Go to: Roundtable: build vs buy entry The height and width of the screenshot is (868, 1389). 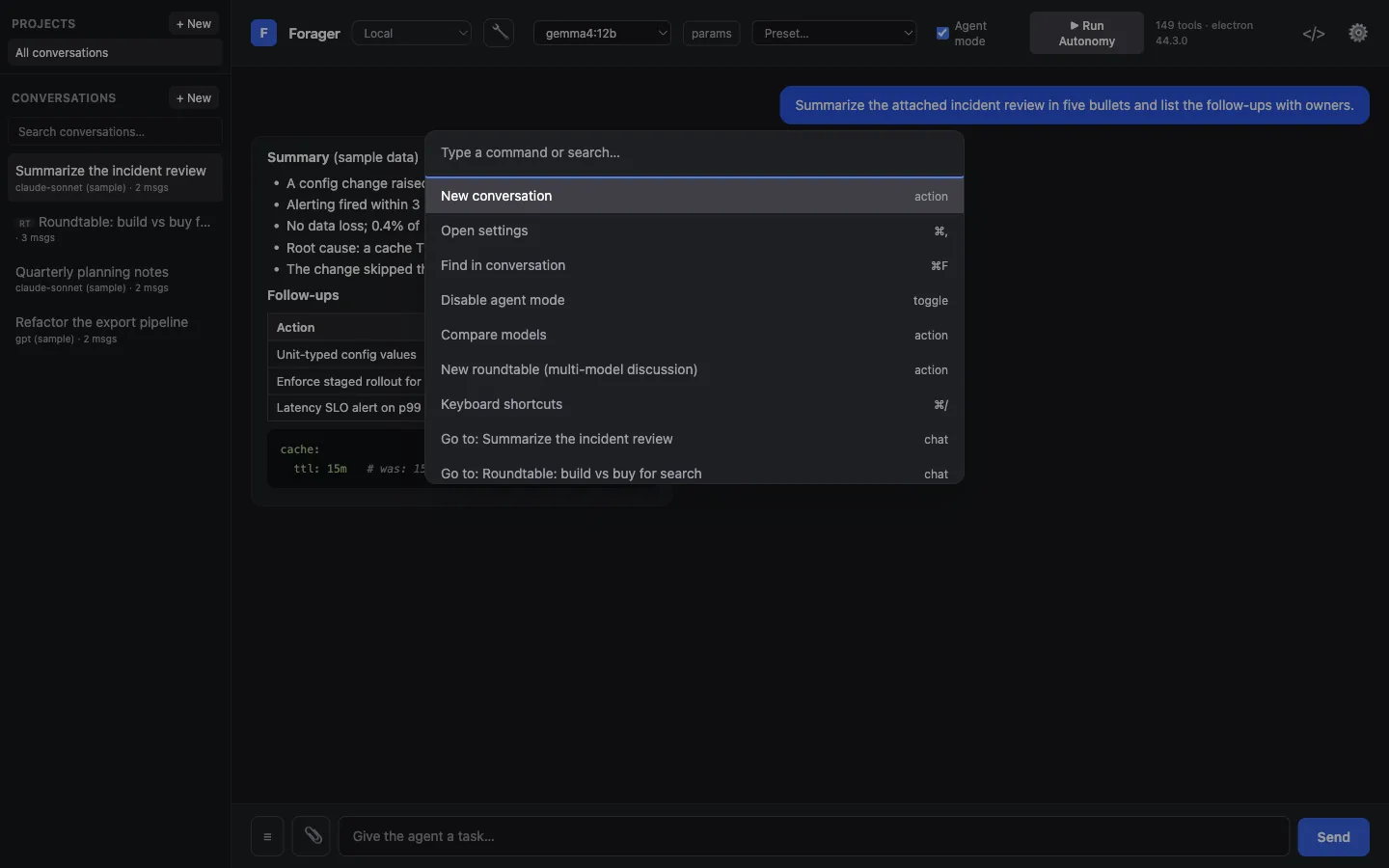click(x=694, y=471)
